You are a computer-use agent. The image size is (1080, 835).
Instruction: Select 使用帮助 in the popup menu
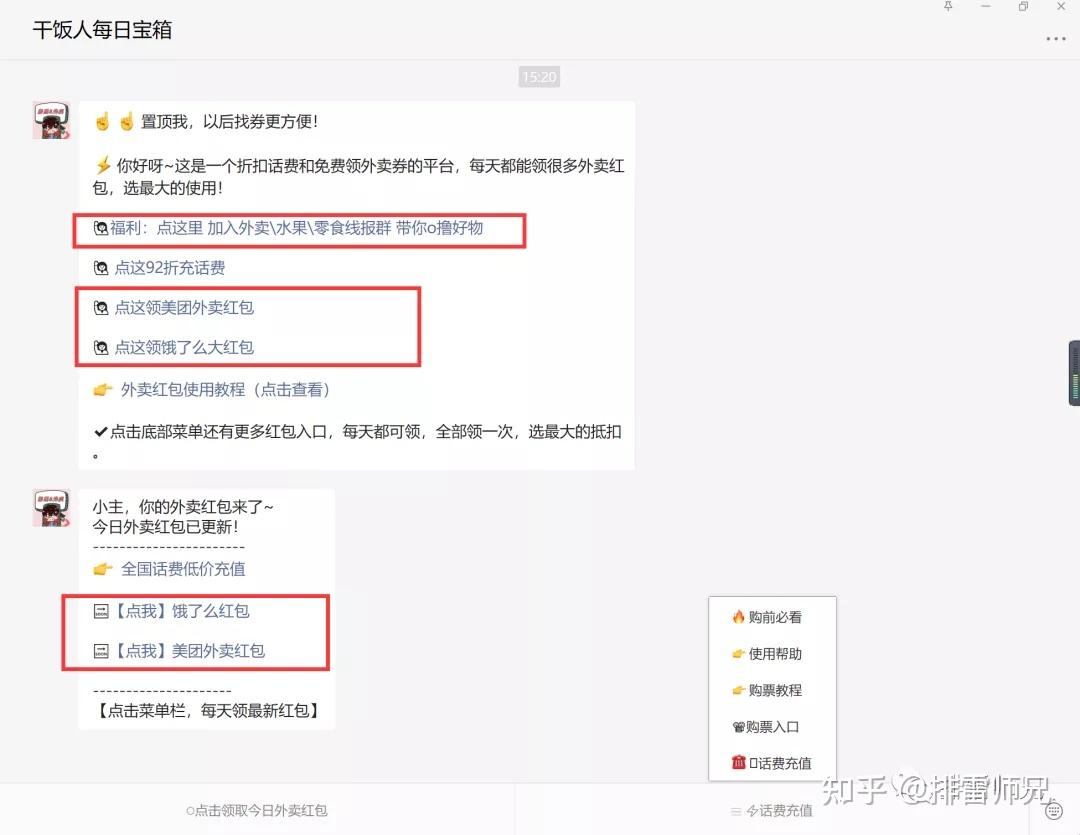point(775,654)
